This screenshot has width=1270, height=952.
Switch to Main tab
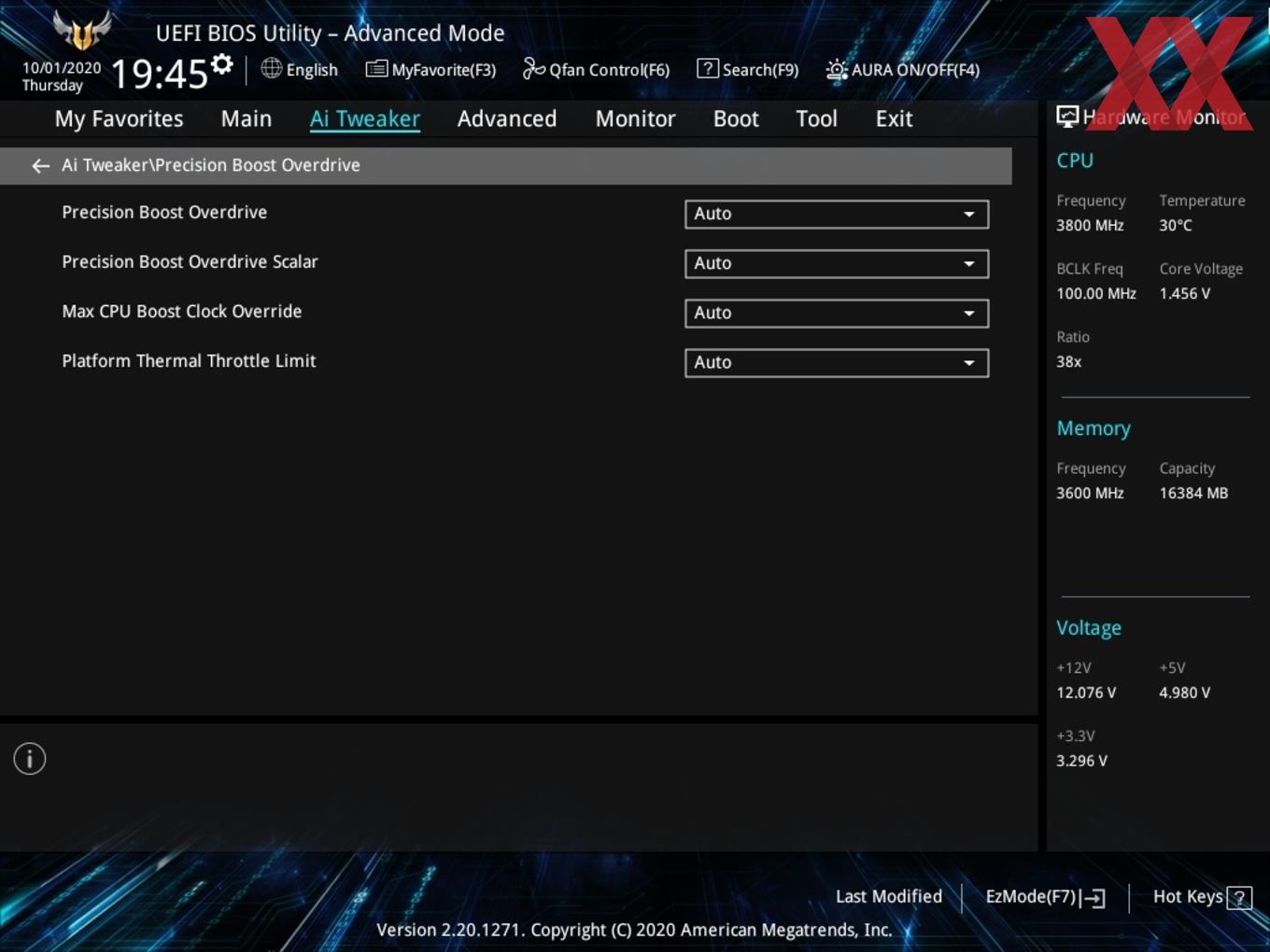tap(247, 119)
